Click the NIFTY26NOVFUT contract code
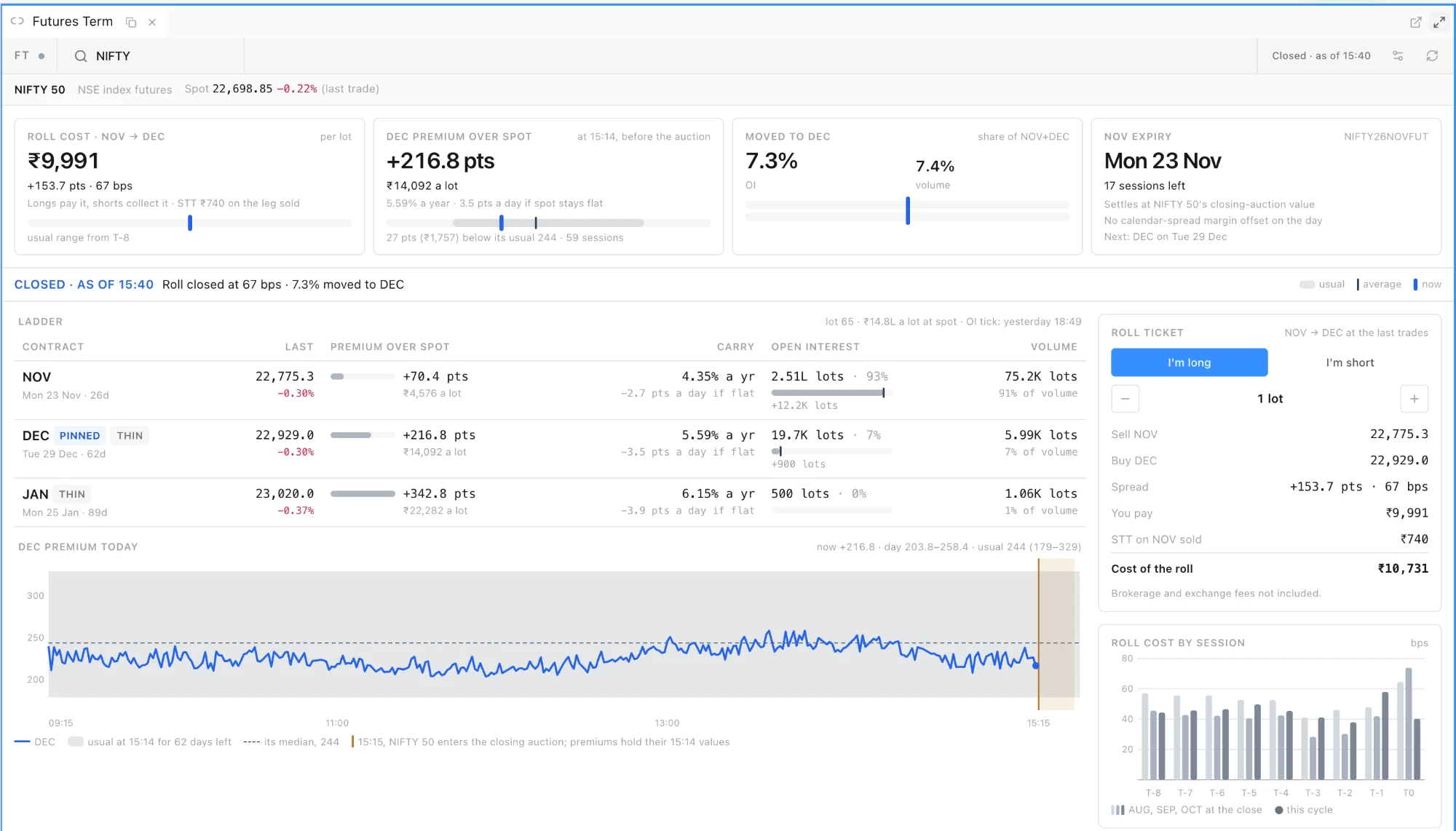 [x=1386, y=137]
